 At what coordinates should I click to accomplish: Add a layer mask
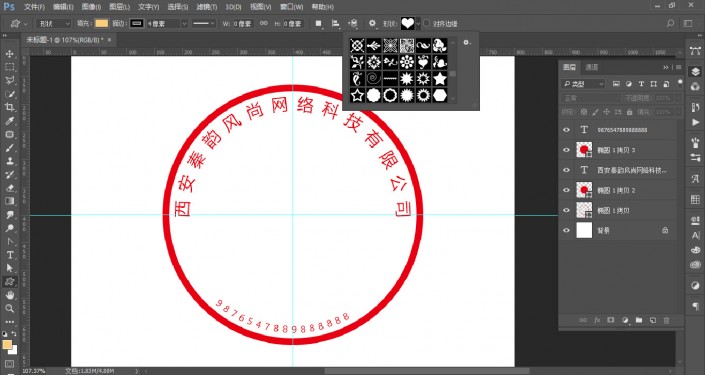pos(611,320)
